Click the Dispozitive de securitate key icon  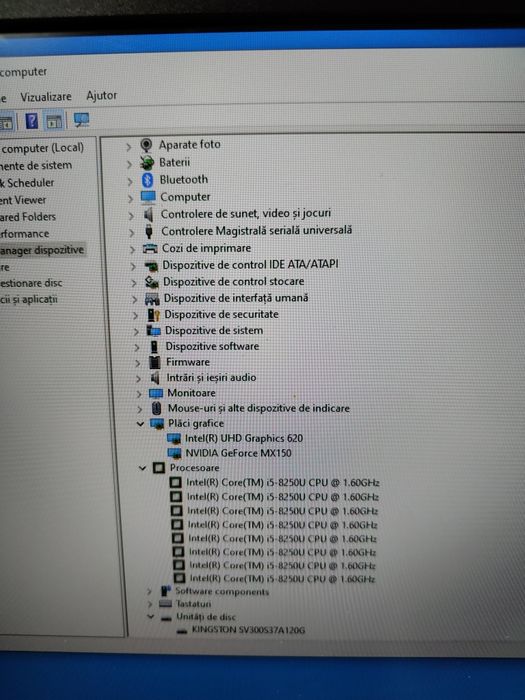point(153,315)
